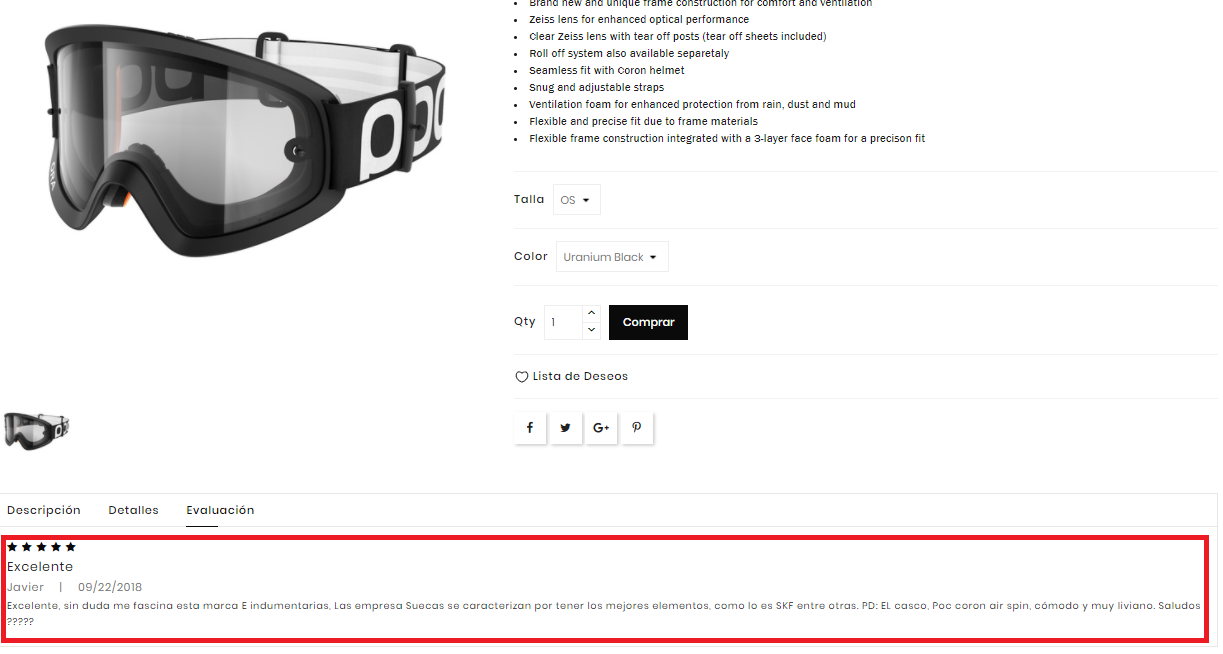Expand the Uranium Black color dropdown
This screenshot has height=654, width=1223.
click(612, 257)
